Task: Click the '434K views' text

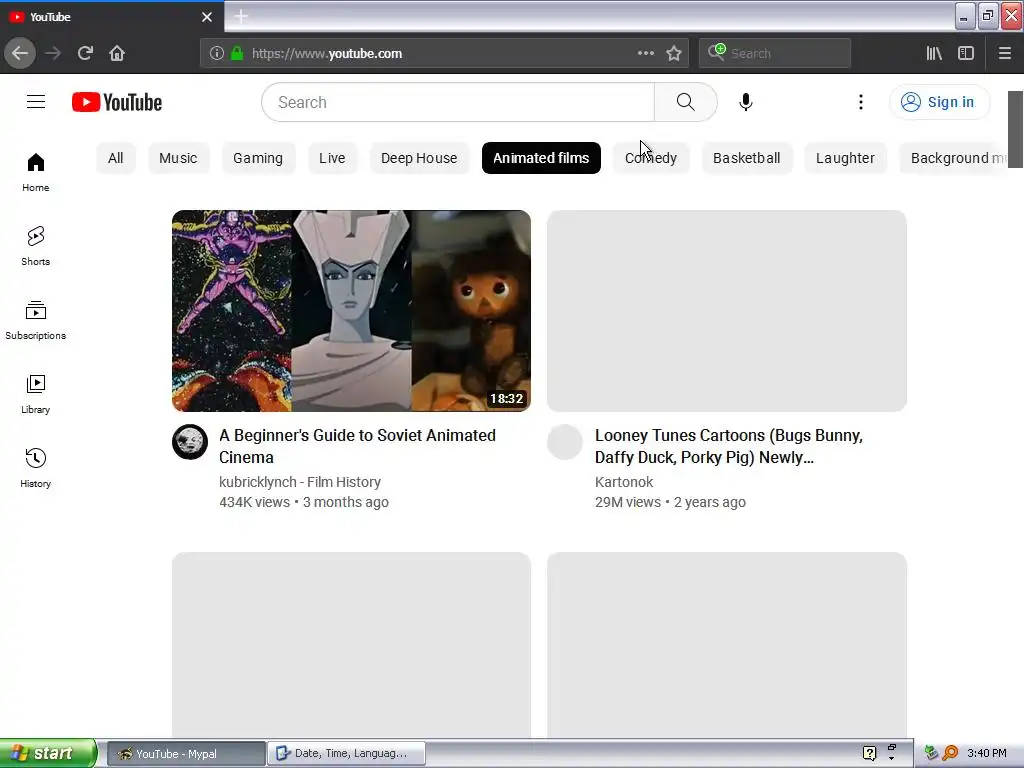Action: tap(255, 502)
